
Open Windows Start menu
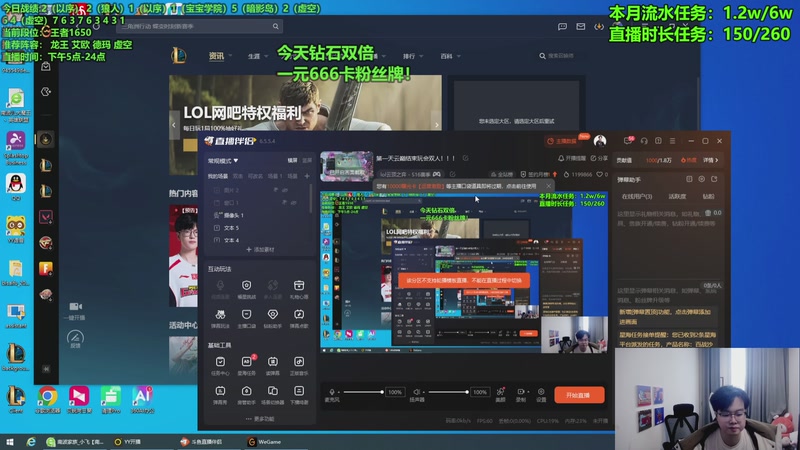point(10,442)
